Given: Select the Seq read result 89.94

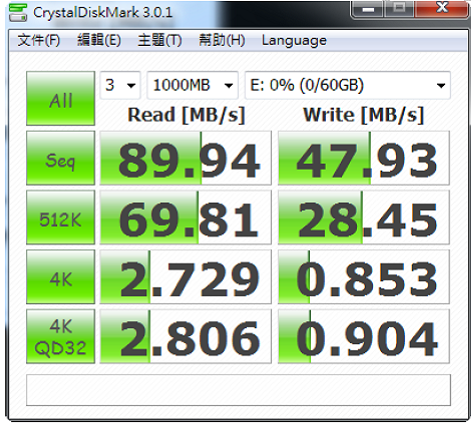Looking at the screenshot, I should point(186,158).
